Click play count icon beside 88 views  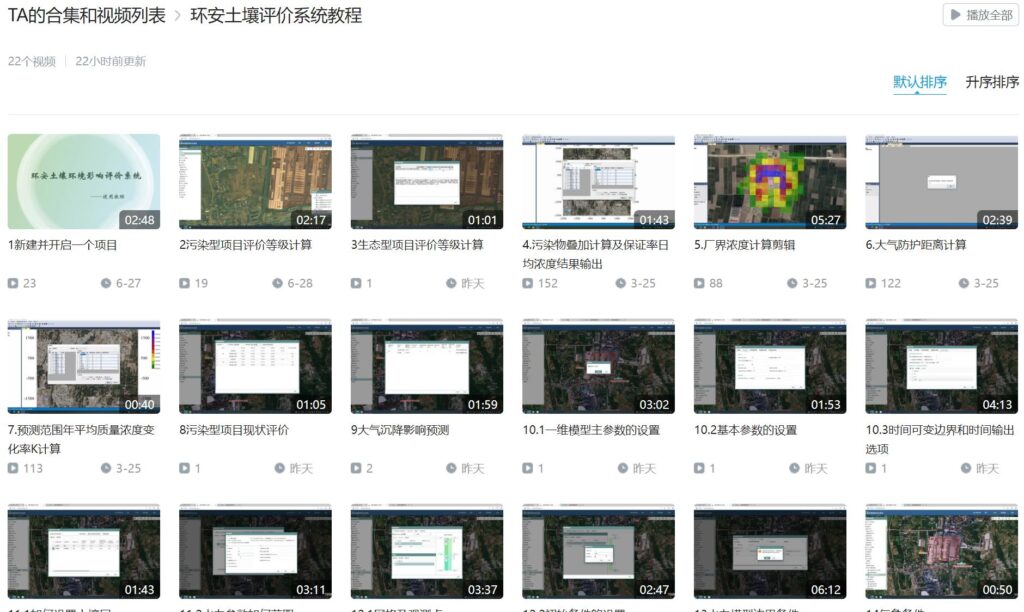click(700, 284)
